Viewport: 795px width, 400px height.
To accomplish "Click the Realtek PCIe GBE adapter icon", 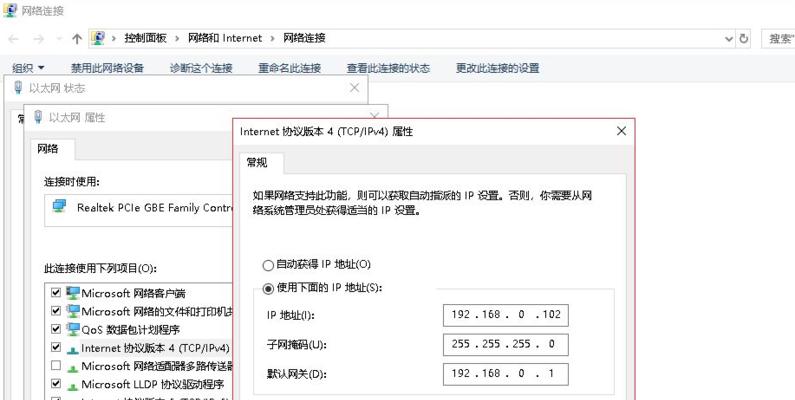I will [x=59, y=206].
